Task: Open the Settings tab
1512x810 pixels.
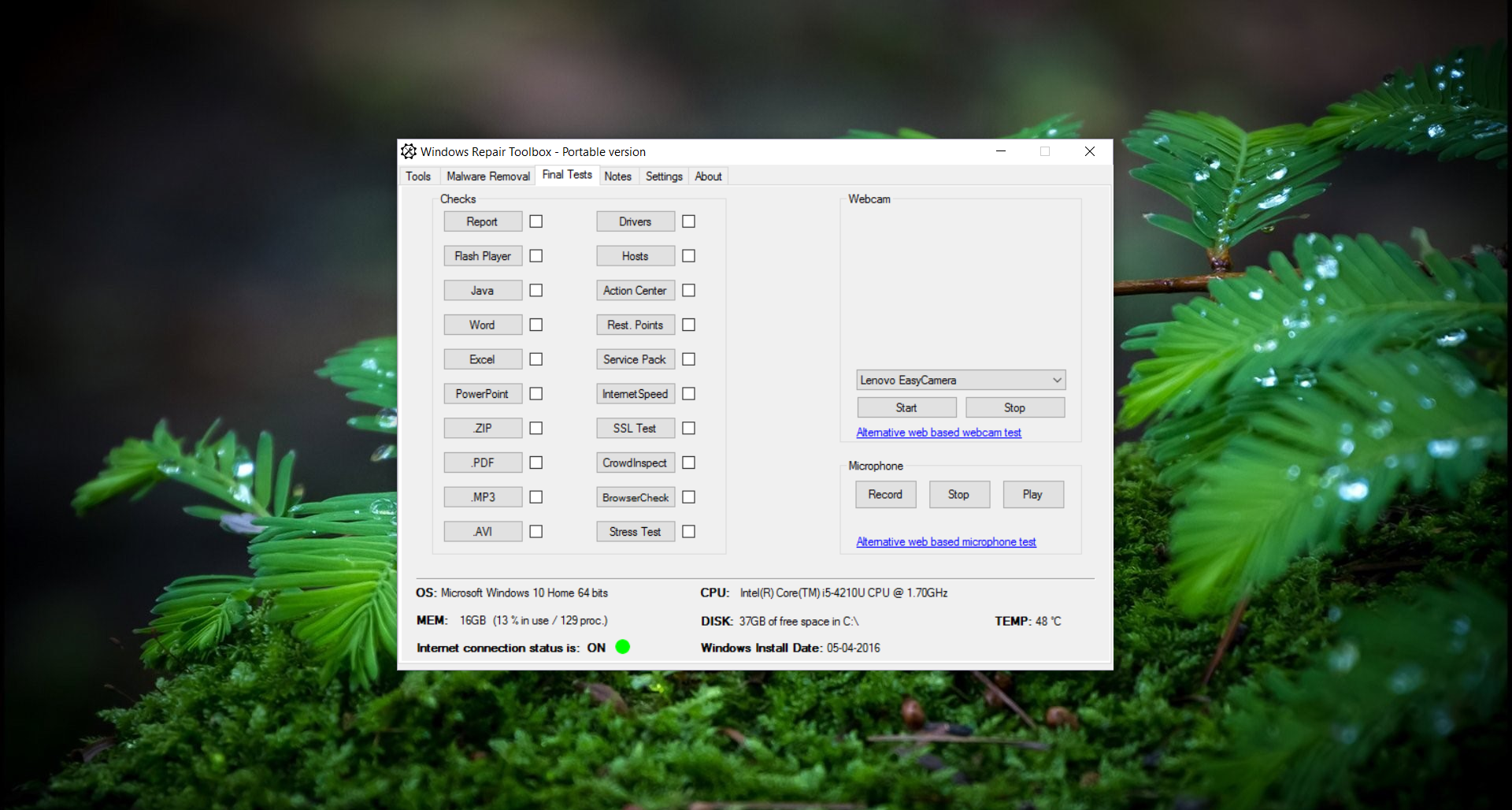Action: [x=663, y=176]
